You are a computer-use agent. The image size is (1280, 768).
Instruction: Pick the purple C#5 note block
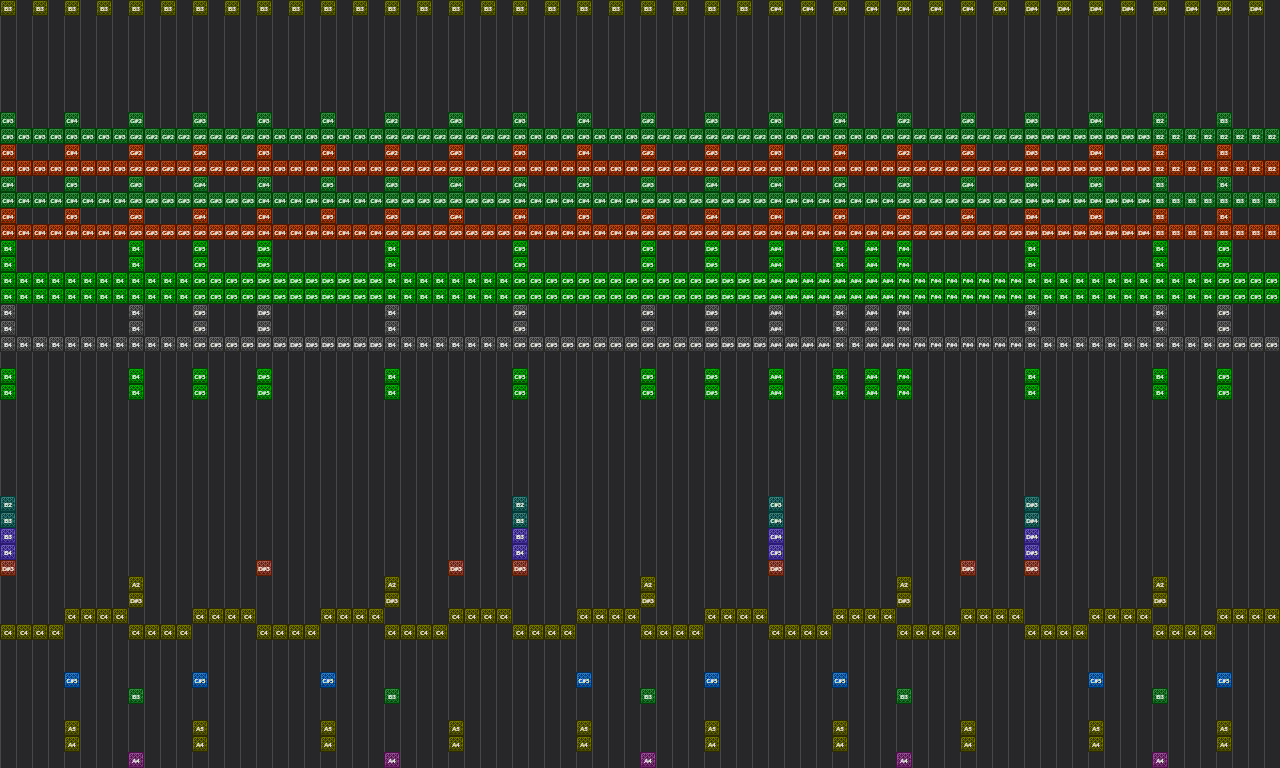point(776,552)
